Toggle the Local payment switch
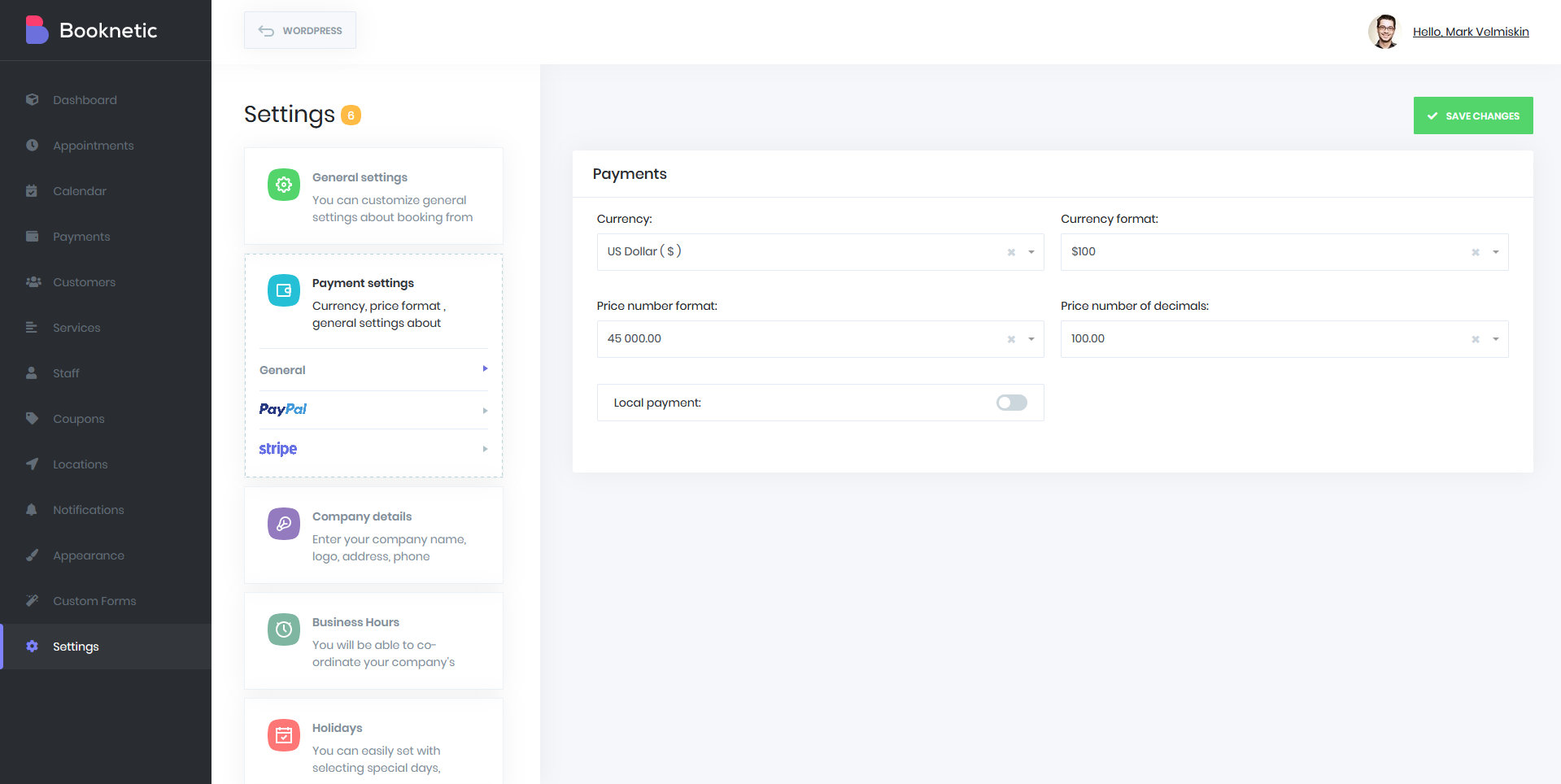This screenshot has width=1561, height=784. [x=1012, y=403]
